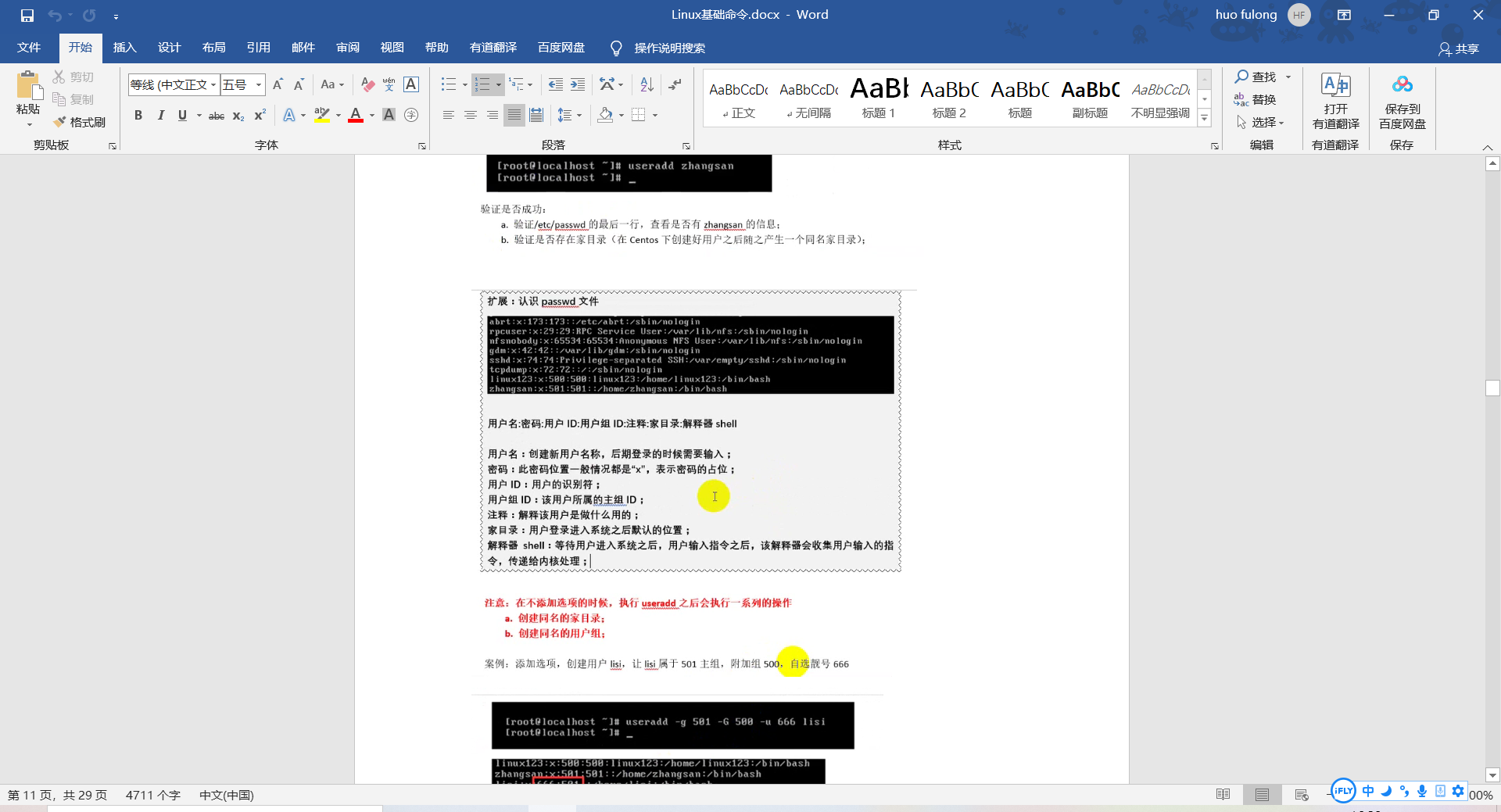Expand the borders dropdown arrow
The image size is (1501, 812).
pos(655,116)
